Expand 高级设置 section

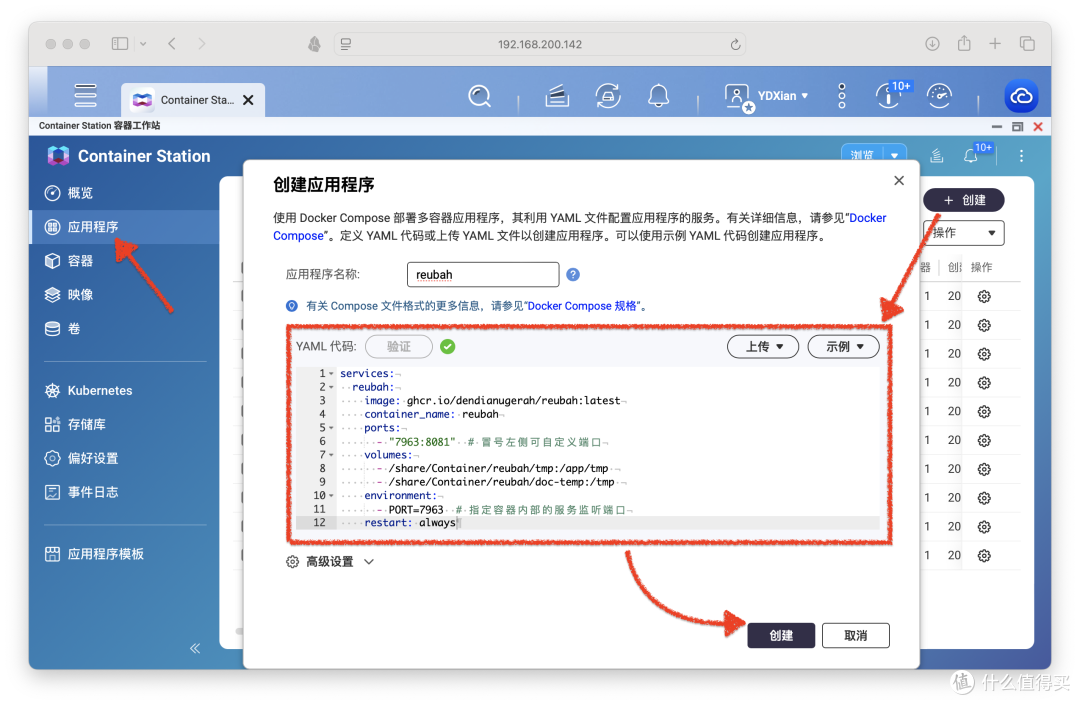coord(331,562)
